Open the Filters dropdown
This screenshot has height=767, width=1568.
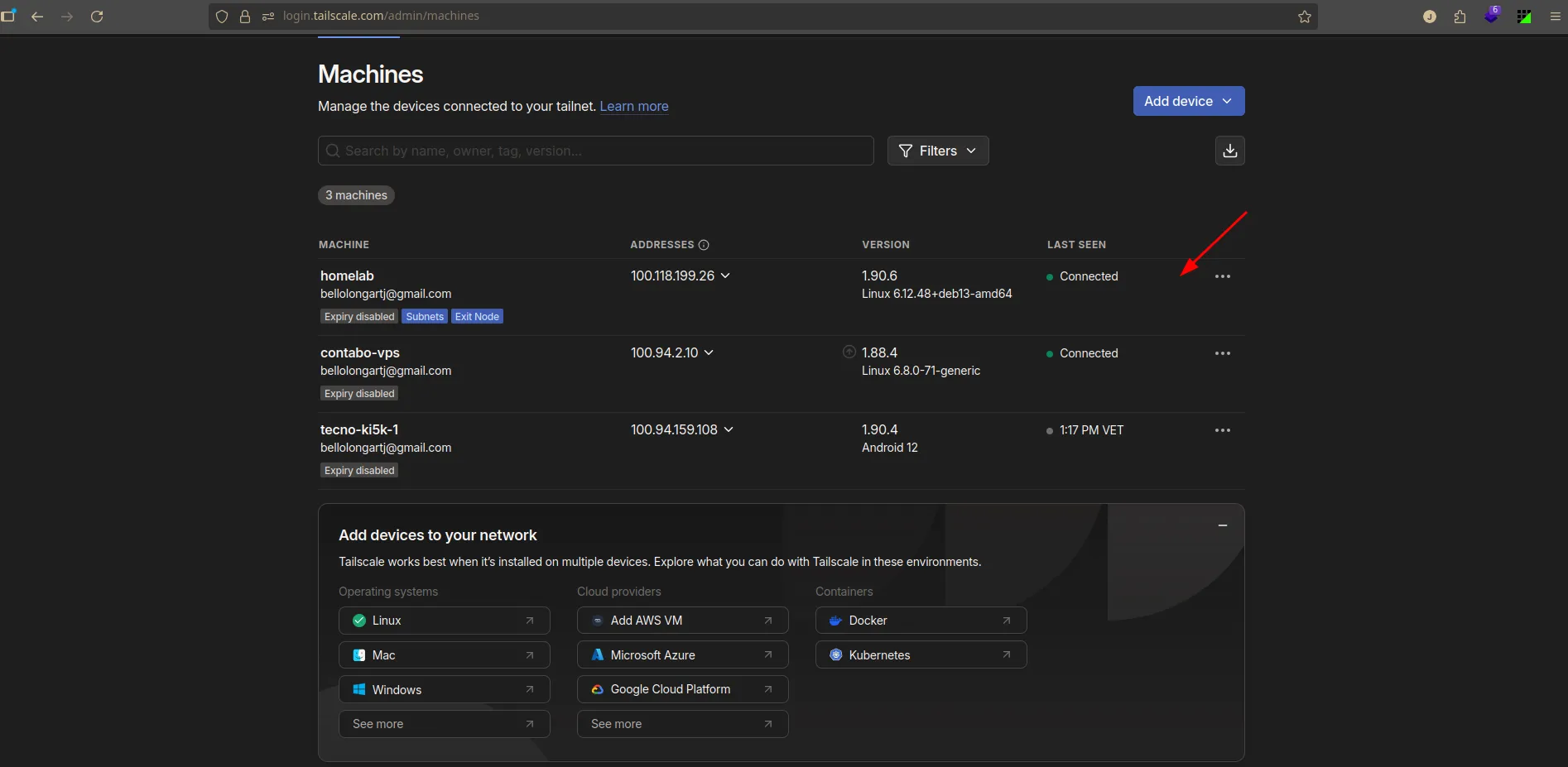click(937, 151)
